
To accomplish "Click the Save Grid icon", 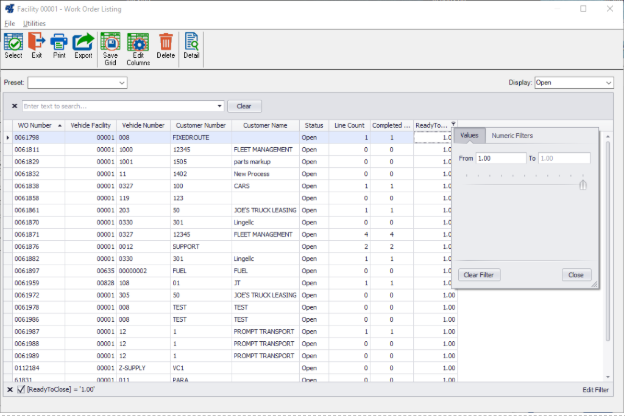I will pyautogui.click(x=110, y=48).
